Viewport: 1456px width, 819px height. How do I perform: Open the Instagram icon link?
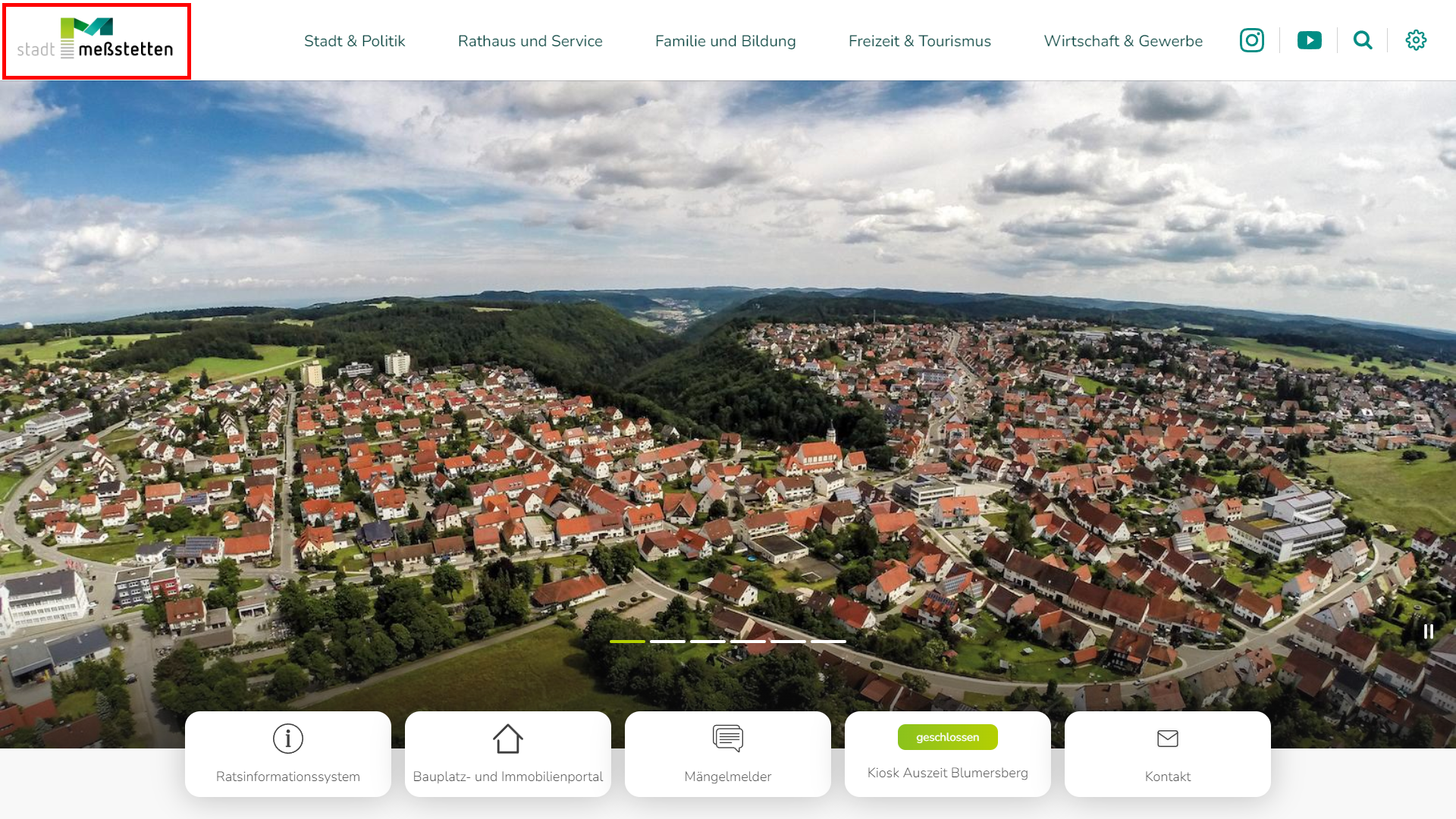click(1251, 40)
